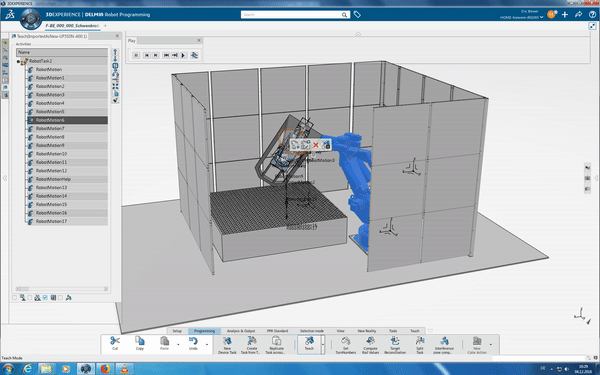Viewport: 600px width, 375px height.
Task: Click the activities list horizontal scrollbar
Action: [x=62, y=289]
